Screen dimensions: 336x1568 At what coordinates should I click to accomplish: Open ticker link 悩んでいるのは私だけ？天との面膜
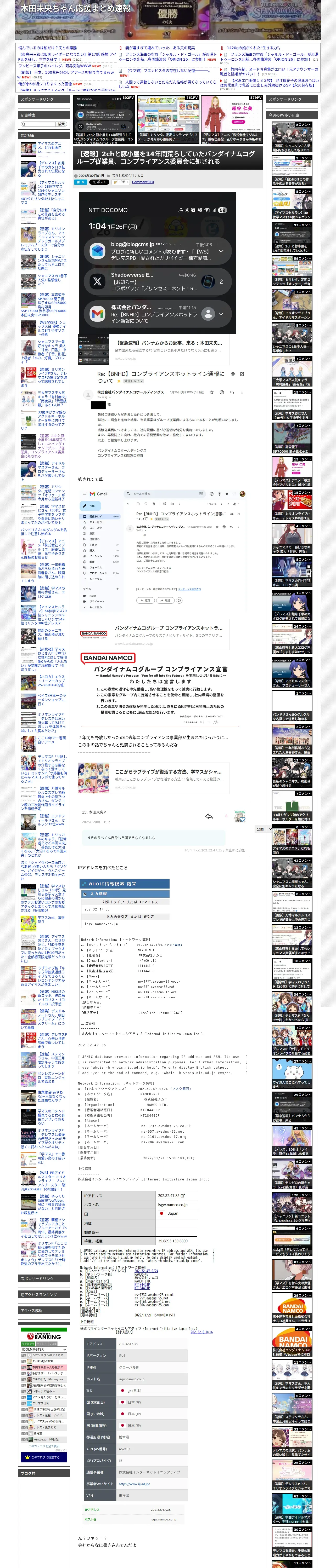(x=48, y=48)
